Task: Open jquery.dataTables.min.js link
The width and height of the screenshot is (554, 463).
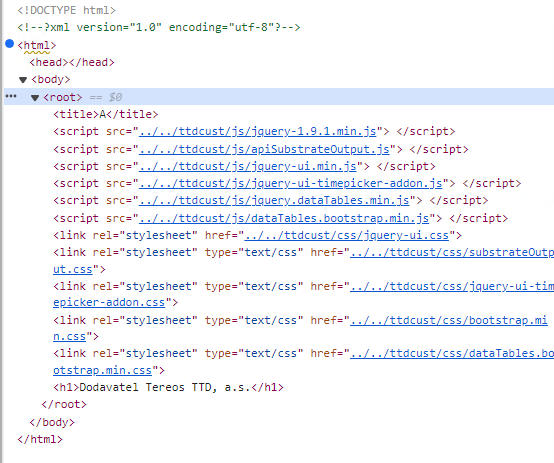Action: pyautogui.click(x=274, y=200)
